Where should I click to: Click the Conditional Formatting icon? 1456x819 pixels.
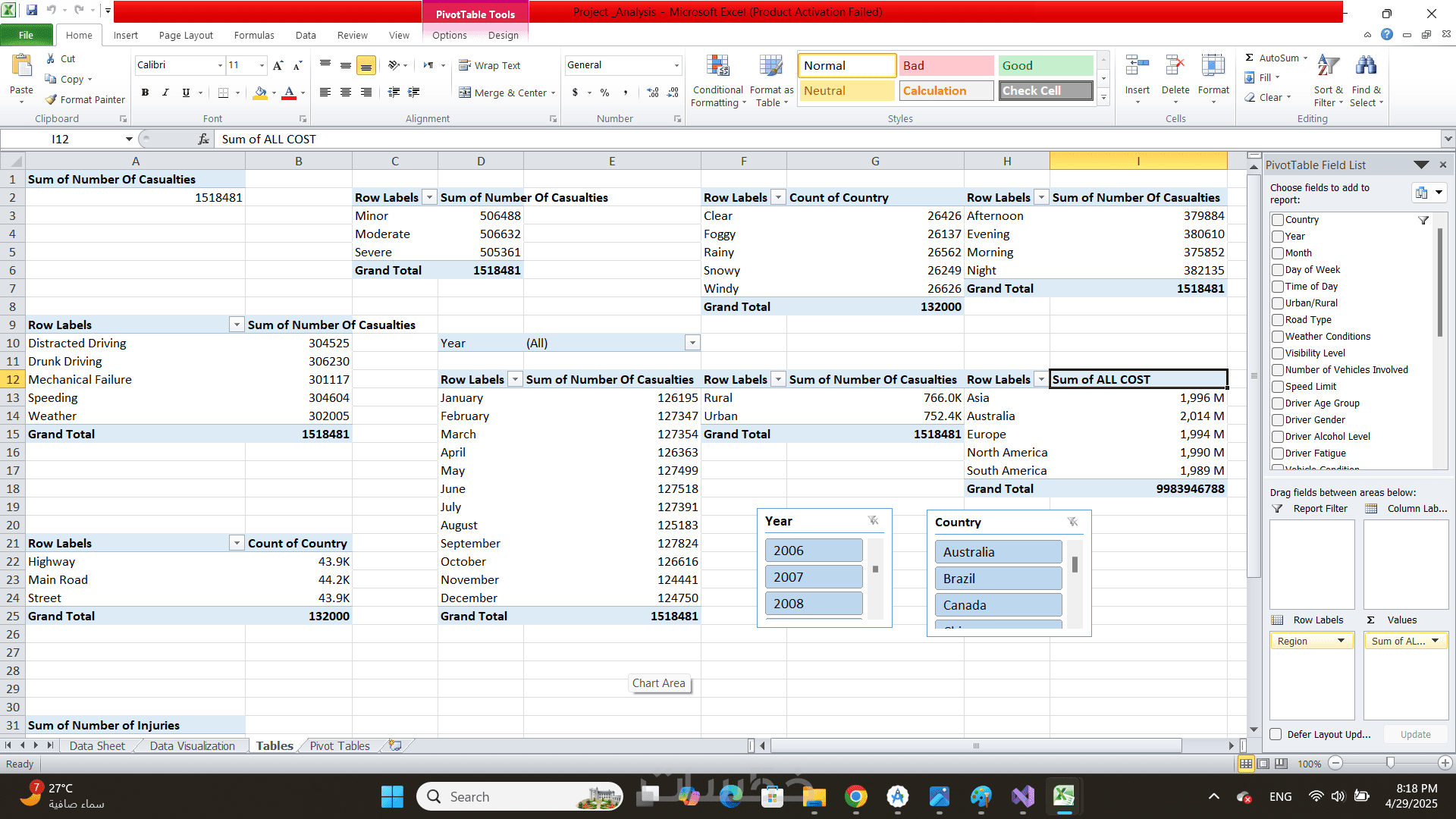717,67
